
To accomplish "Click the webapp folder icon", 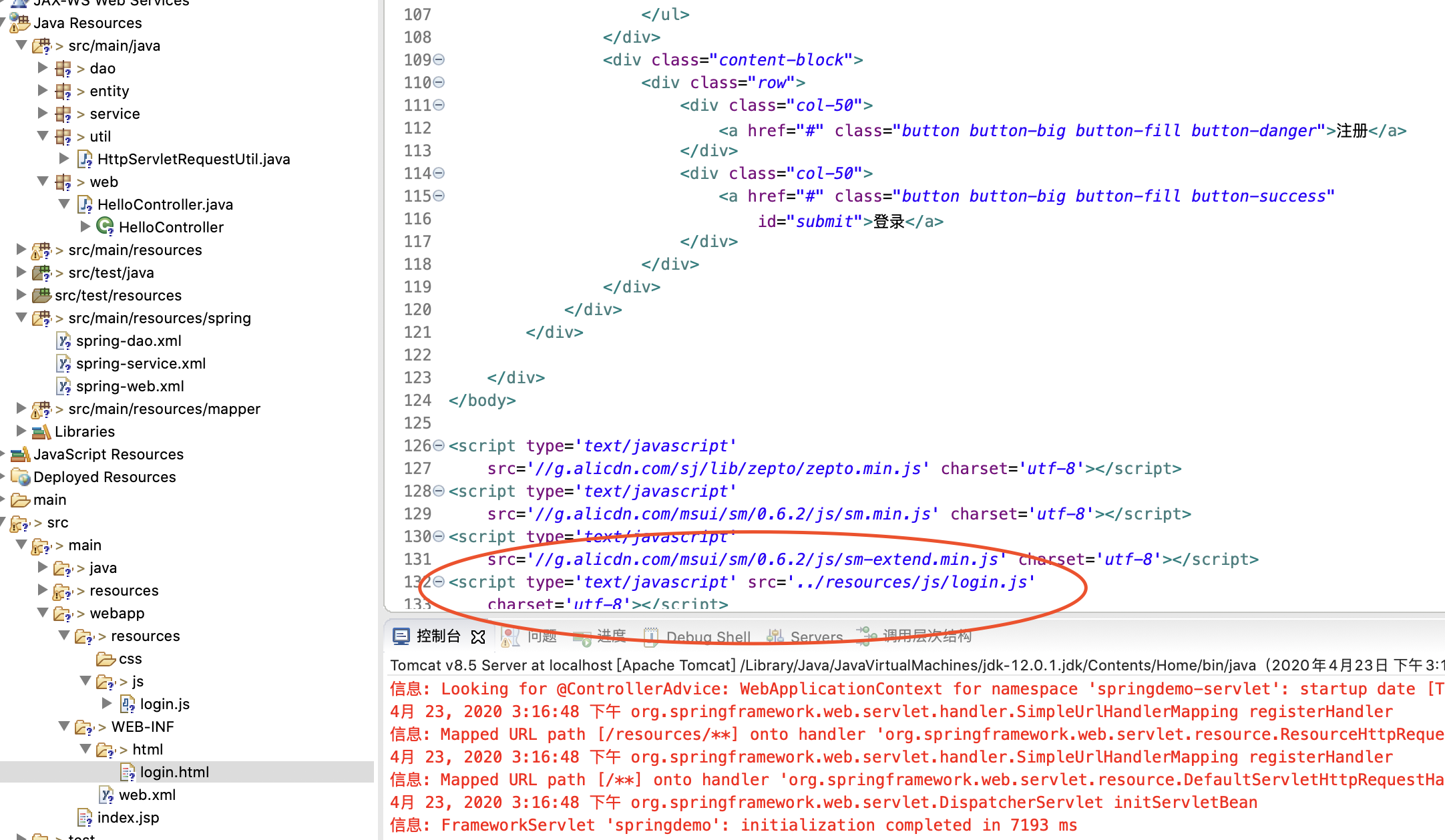I will pyautogui.click(x=63, y=613).
